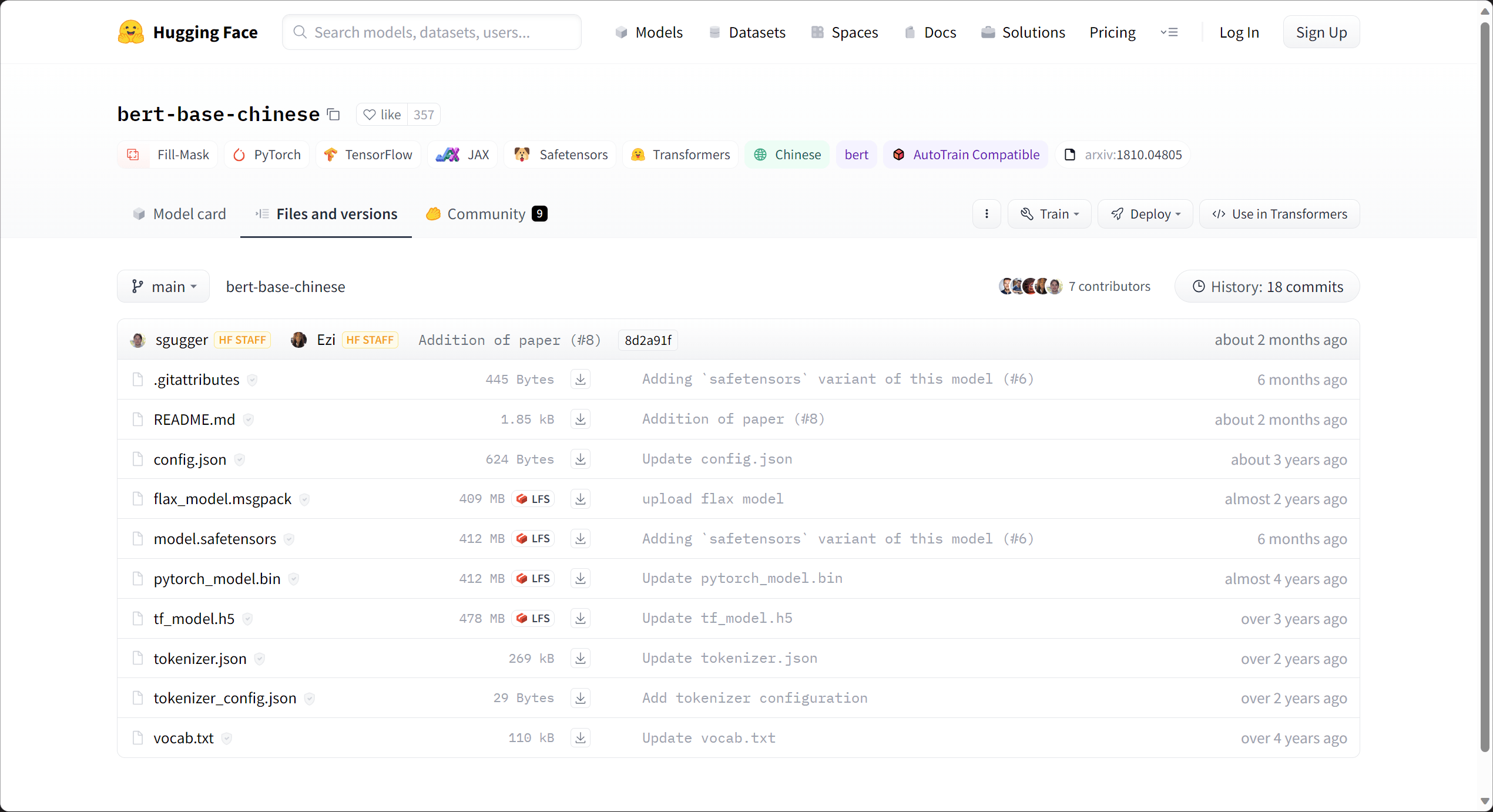Click the Fill-Mask tag

(x=167, y=155)
